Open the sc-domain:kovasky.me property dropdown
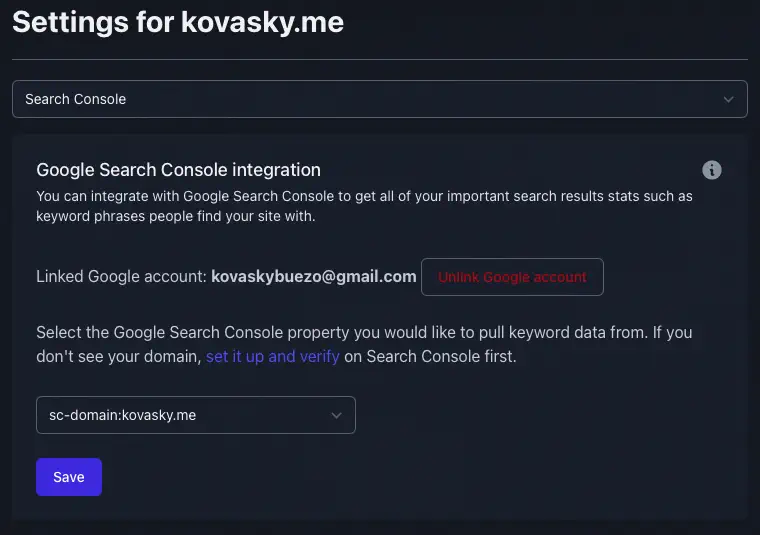The width and height of the screenshot is (760, 535). 195,415
